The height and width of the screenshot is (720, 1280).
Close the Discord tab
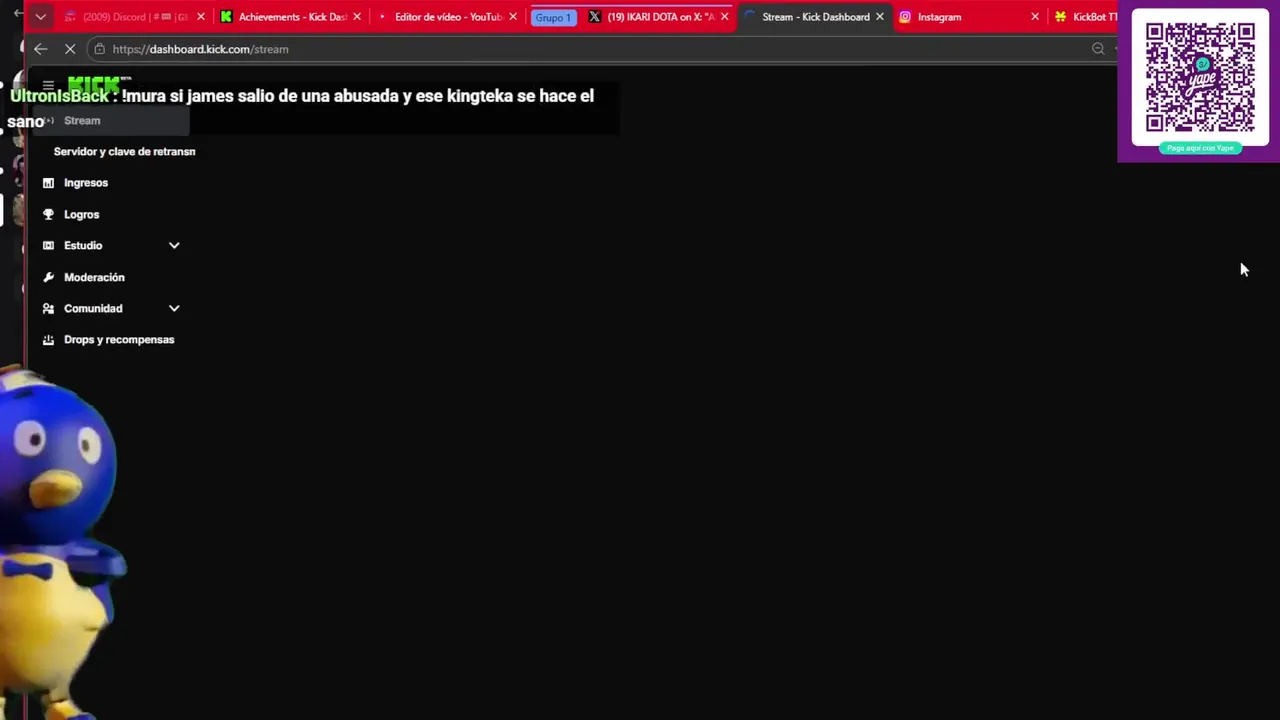(201, 17)
